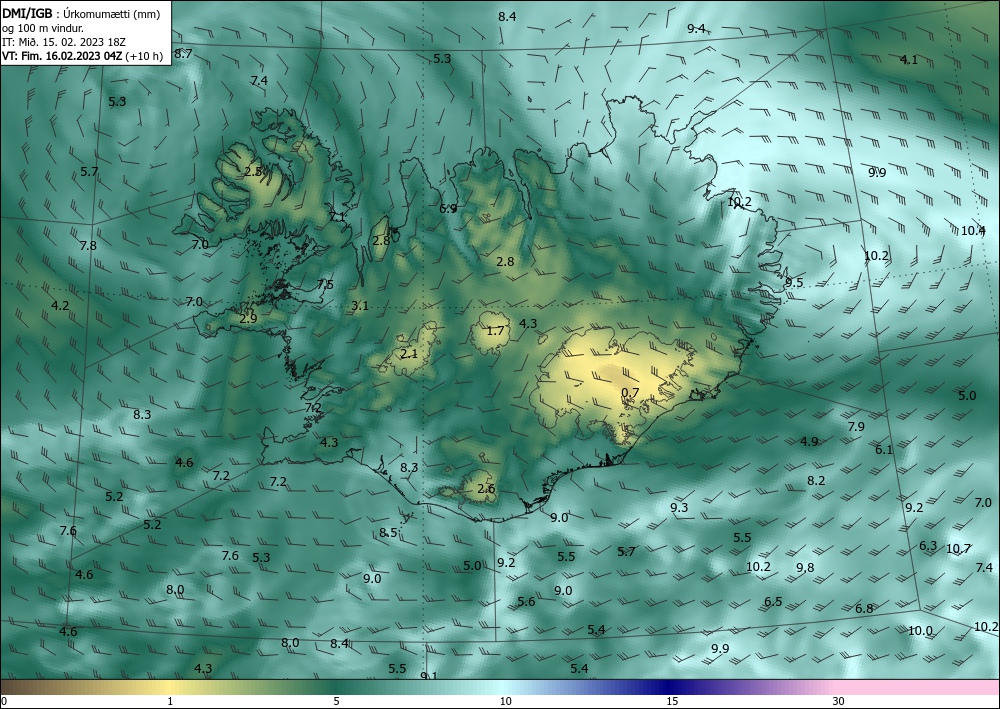Click the 10.0 value on the map
Viewport: 1000px width, 709px height.
coord(920,631)
